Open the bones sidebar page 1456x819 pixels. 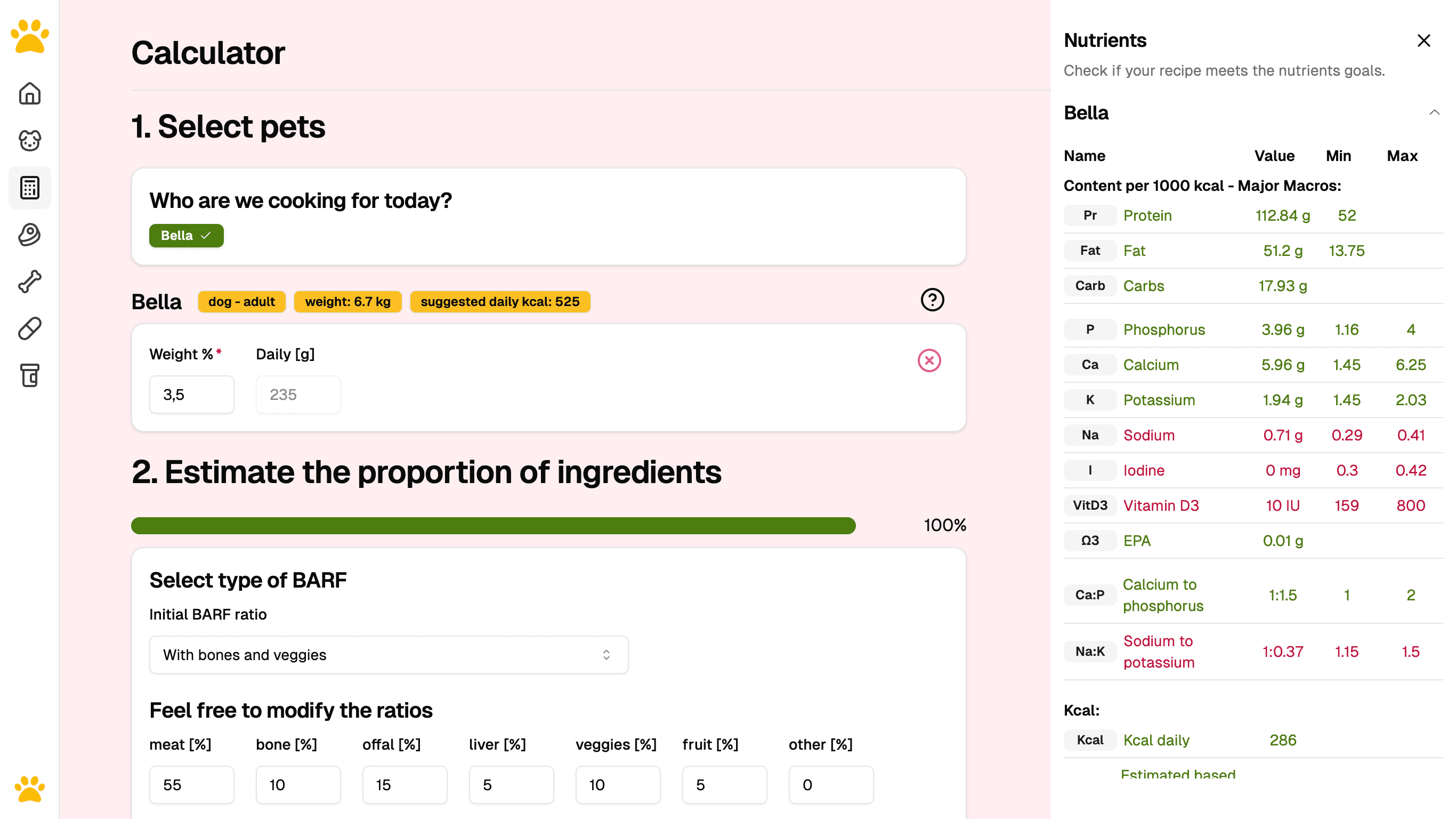tap(29, 282)
